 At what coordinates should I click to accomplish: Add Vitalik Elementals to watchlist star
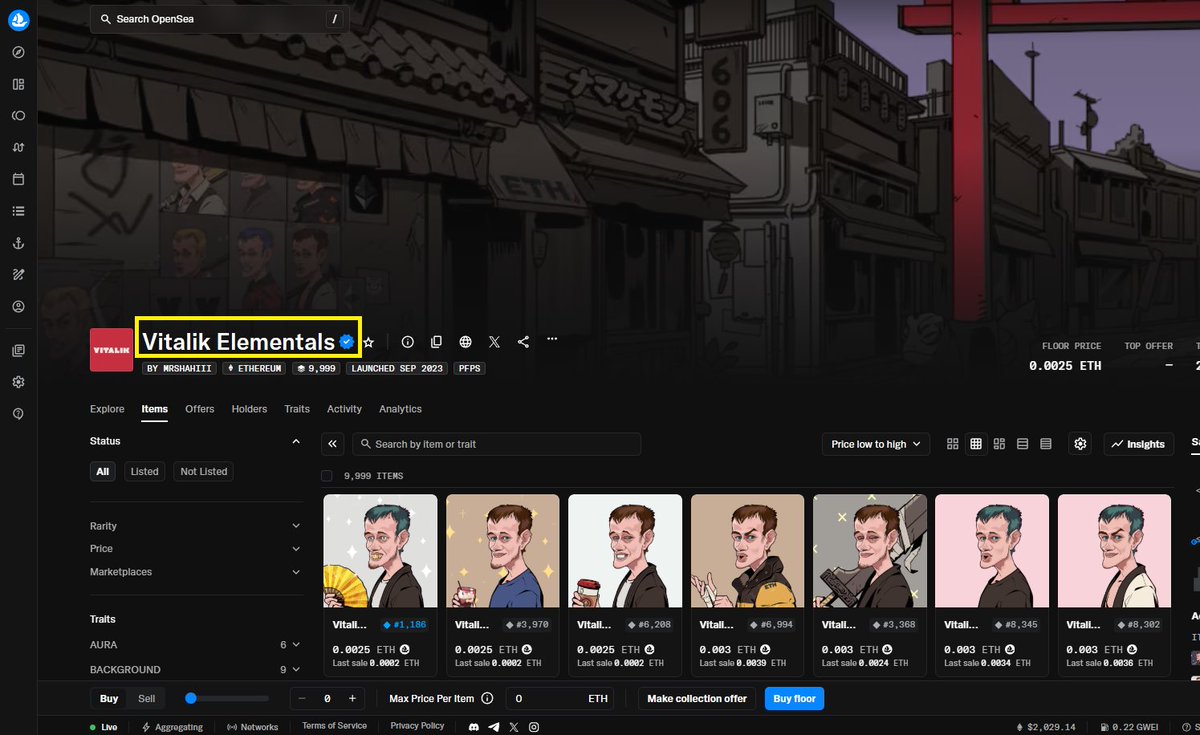tap(368, 342)
